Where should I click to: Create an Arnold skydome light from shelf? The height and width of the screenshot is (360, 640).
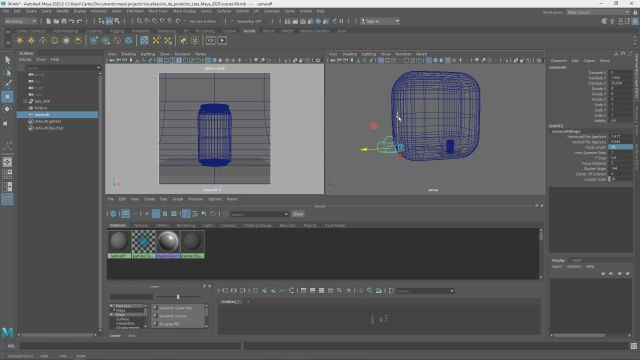[55, 40]
